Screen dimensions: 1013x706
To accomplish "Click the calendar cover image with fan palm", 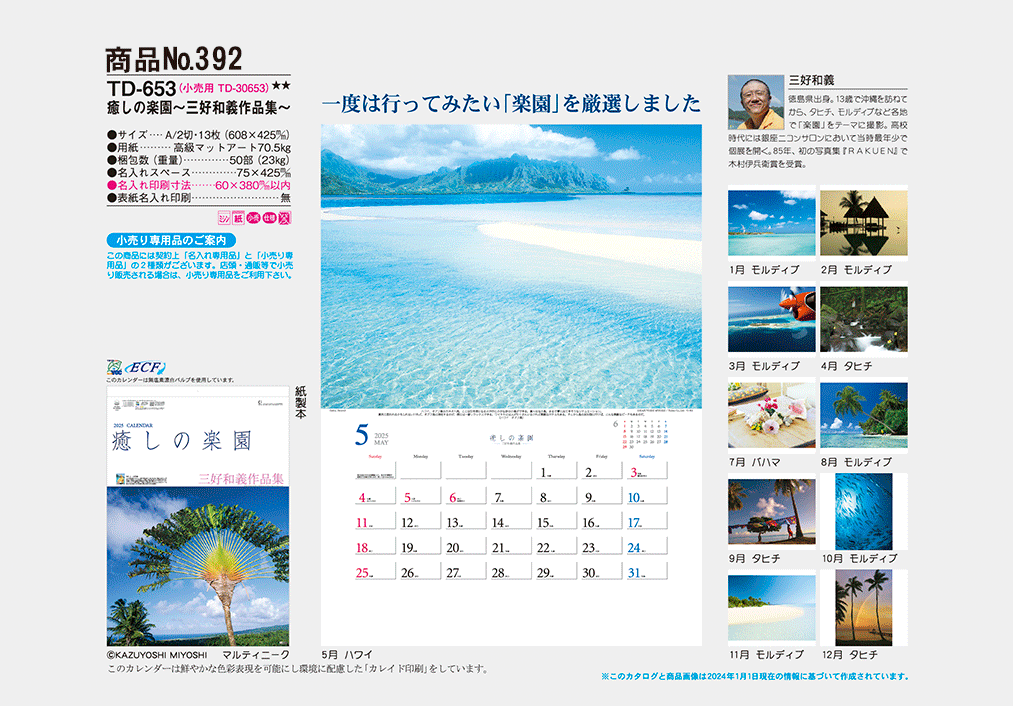I will [x=198, y=566].
